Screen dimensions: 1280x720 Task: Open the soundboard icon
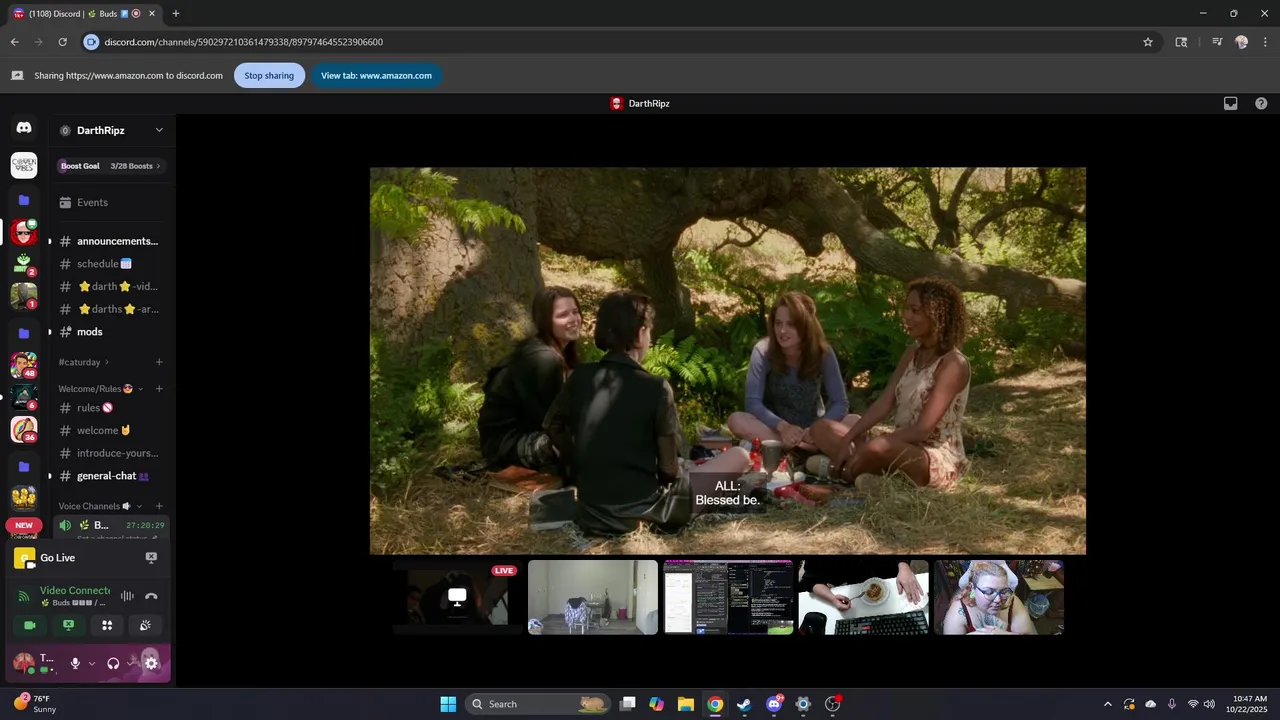coord(145,625)
